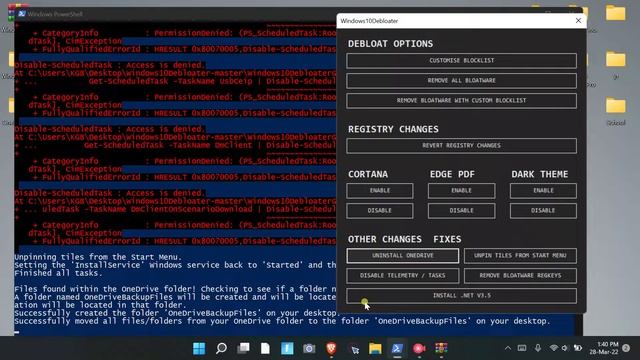This screenshot has height=360, width=640.
Task: Click the Uninstall OneDrive button
Action: (402, 256)
